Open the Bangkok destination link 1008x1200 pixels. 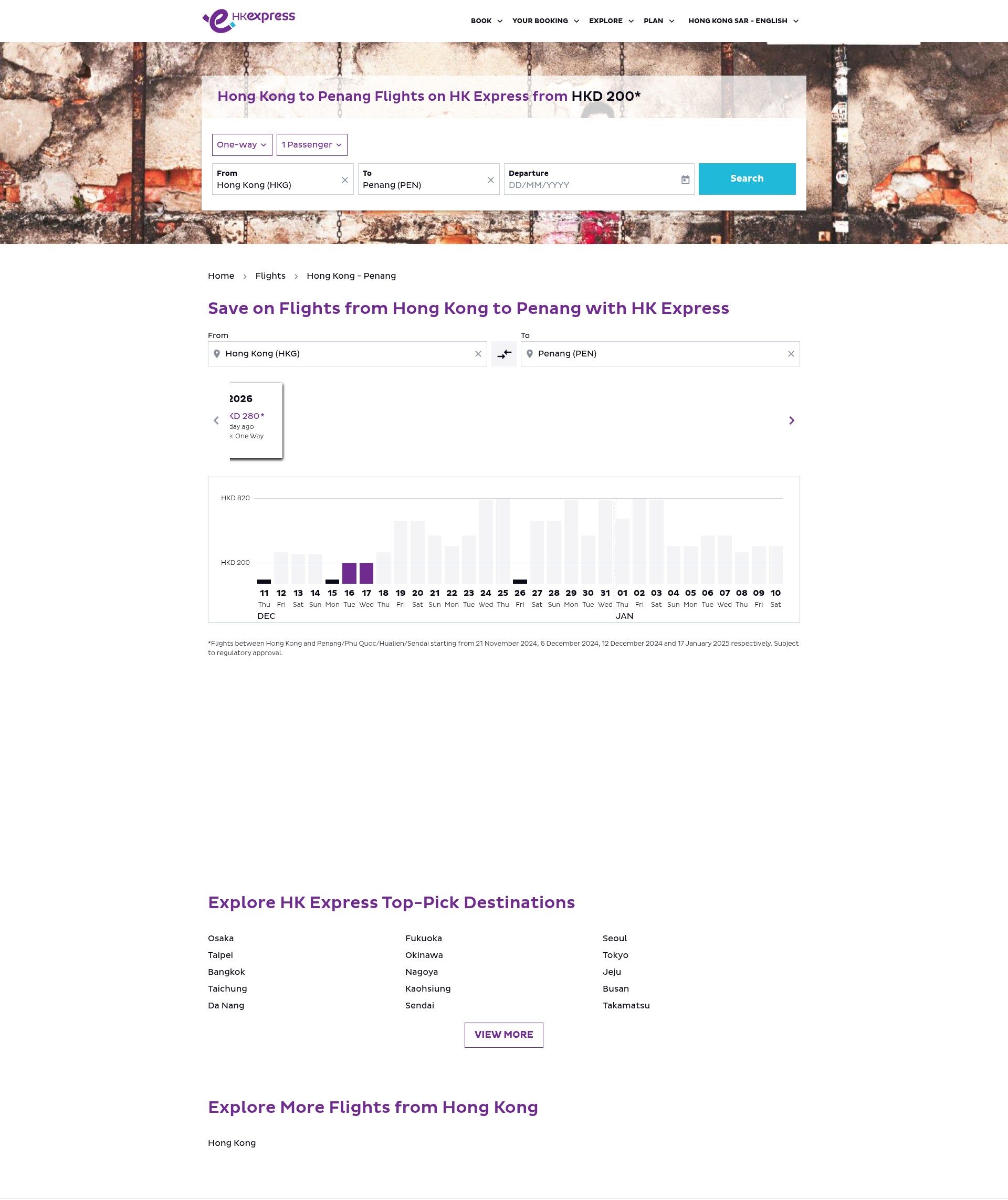click(x=226, y=972)
